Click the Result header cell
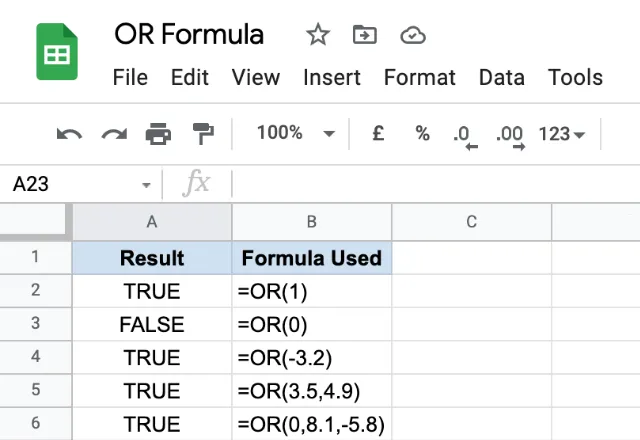The image size is (640, 440). click(x=152, y=258)
